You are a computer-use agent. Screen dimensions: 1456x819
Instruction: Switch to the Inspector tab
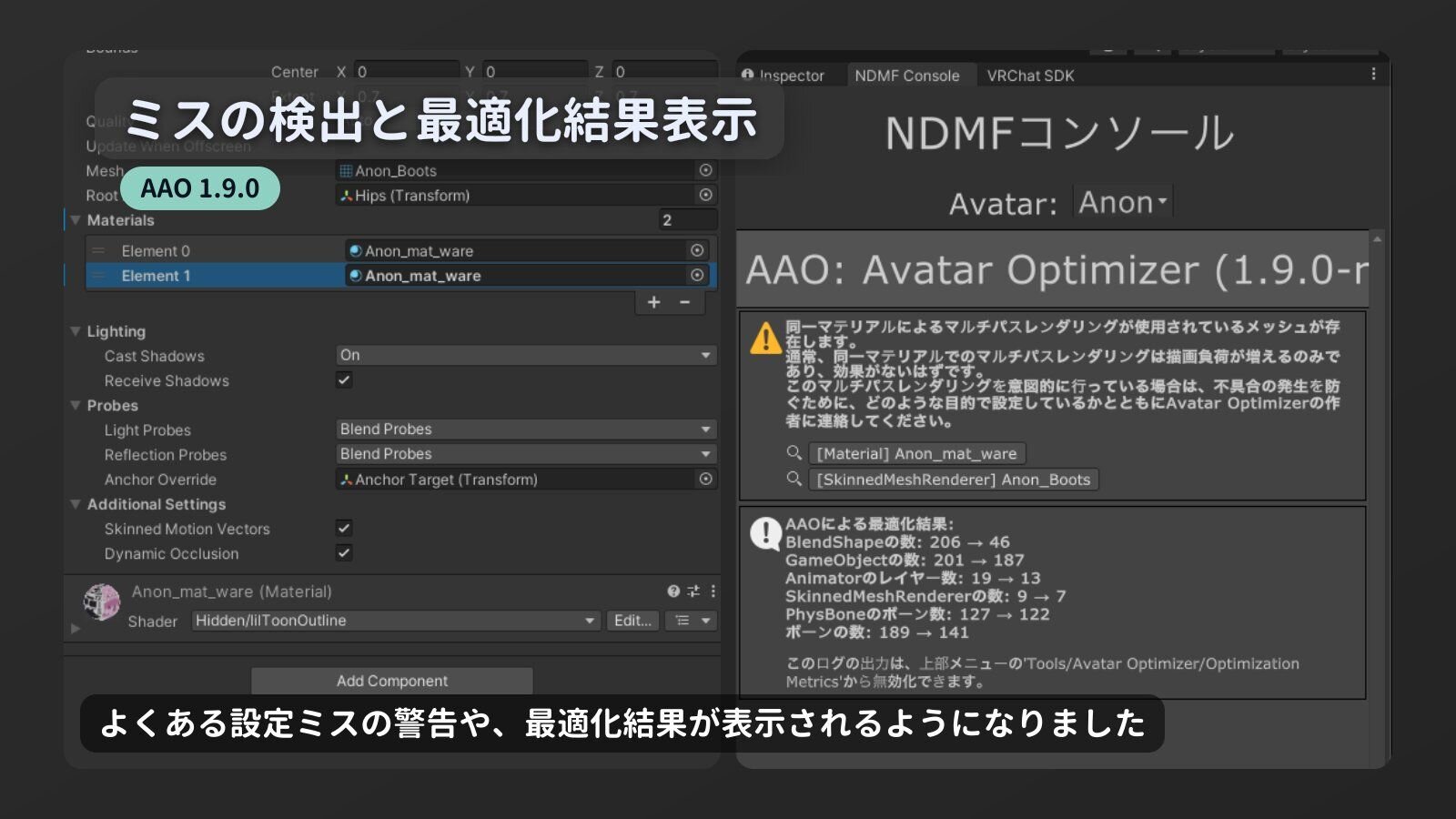point(784,76)
